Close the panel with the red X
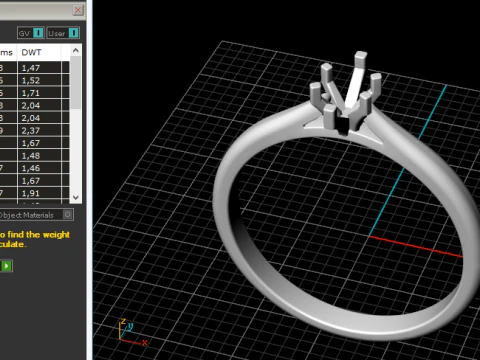 (x=78, y=10)
